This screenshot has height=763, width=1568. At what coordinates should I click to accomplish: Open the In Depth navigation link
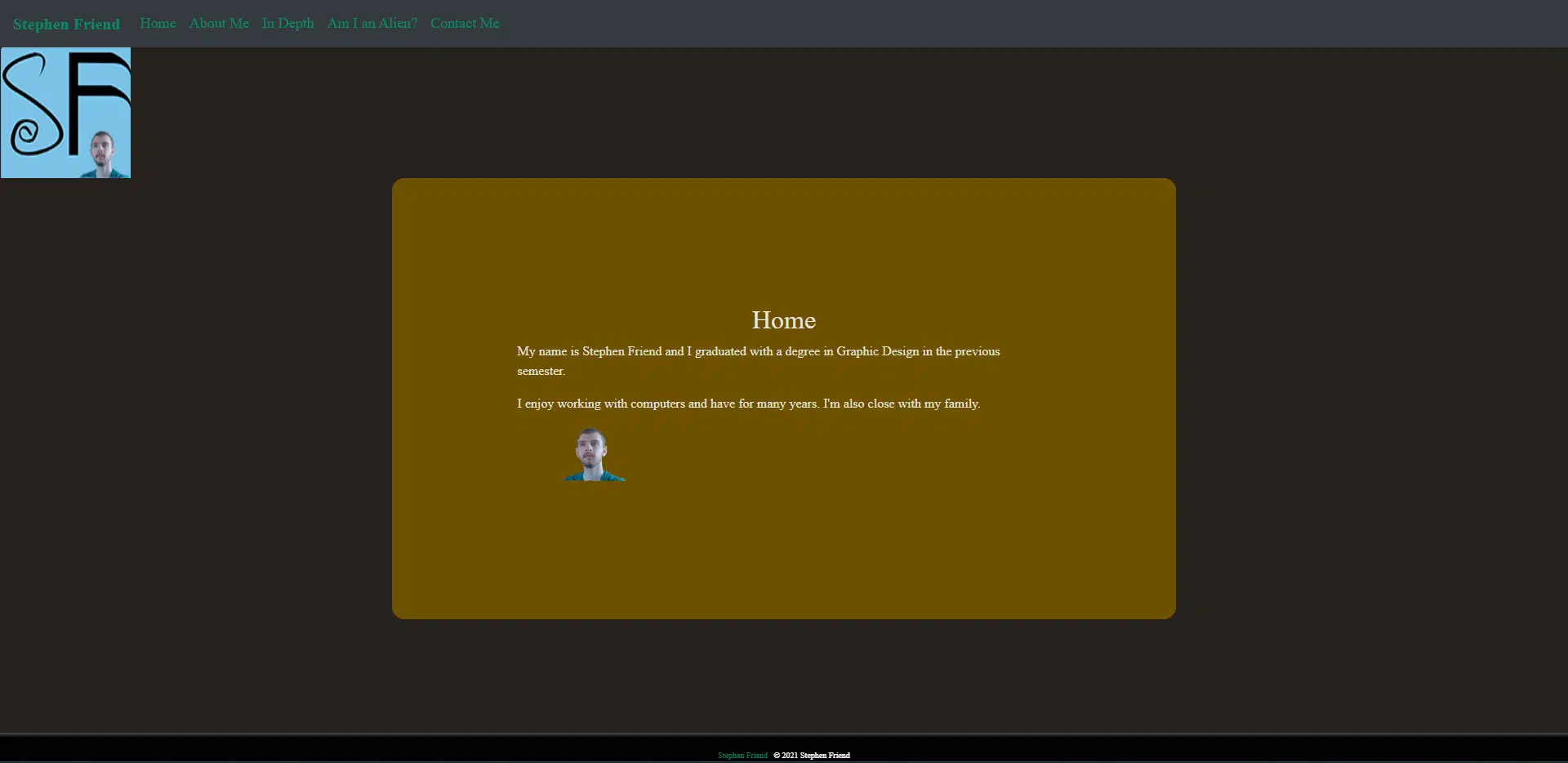point(287,24)
